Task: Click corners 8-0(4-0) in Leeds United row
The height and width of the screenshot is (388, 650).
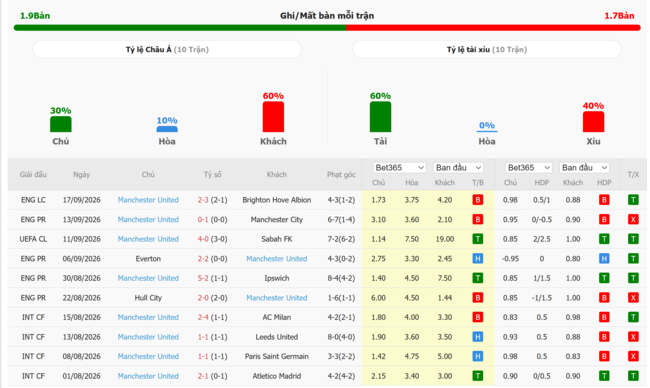Action: [341, 337]
